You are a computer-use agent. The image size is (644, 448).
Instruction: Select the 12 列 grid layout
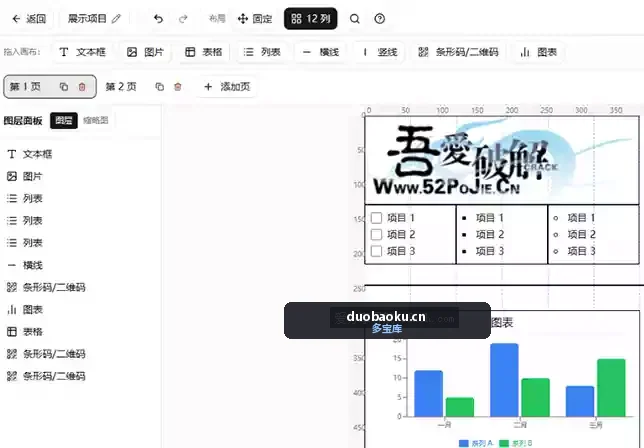click(x=310, y=19)
